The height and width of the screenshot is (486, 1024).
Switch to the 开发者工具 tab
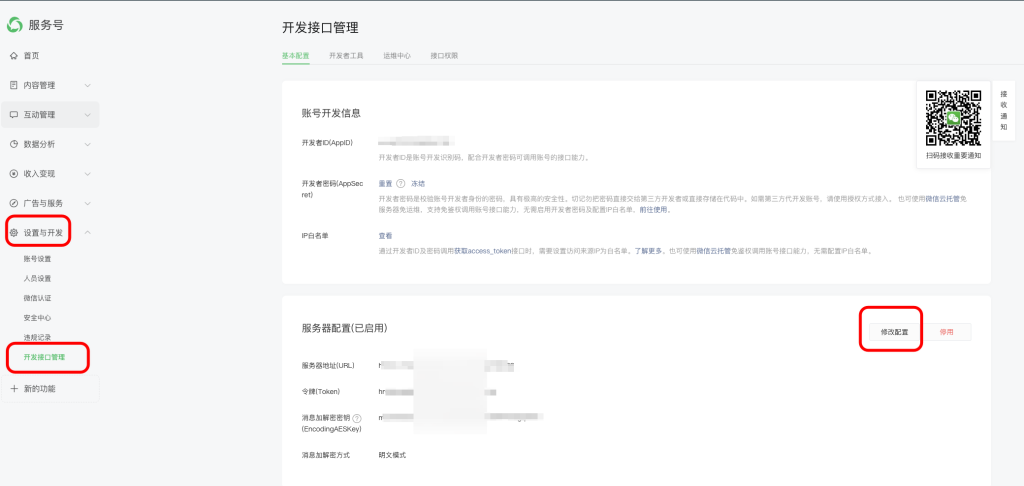click(346, 56)
